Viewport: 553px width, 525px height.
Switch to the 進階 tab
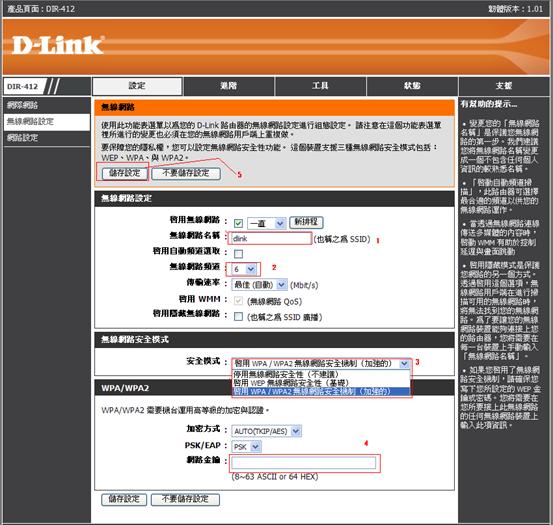coord(229,86)
